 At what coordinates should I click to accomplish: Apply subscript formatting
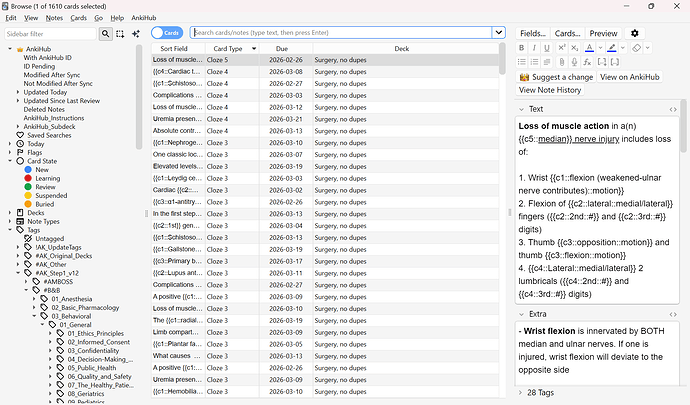(574, 48)
